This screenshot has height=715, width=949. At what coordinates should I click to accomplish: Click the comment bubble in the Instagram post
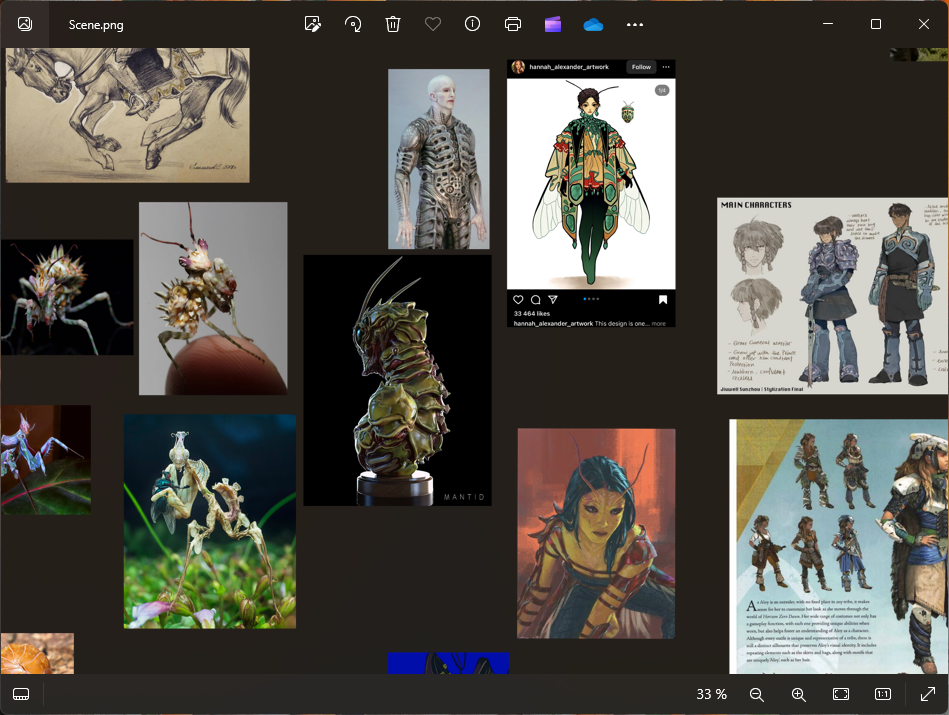pyautogui.click(x=536, y=300)
